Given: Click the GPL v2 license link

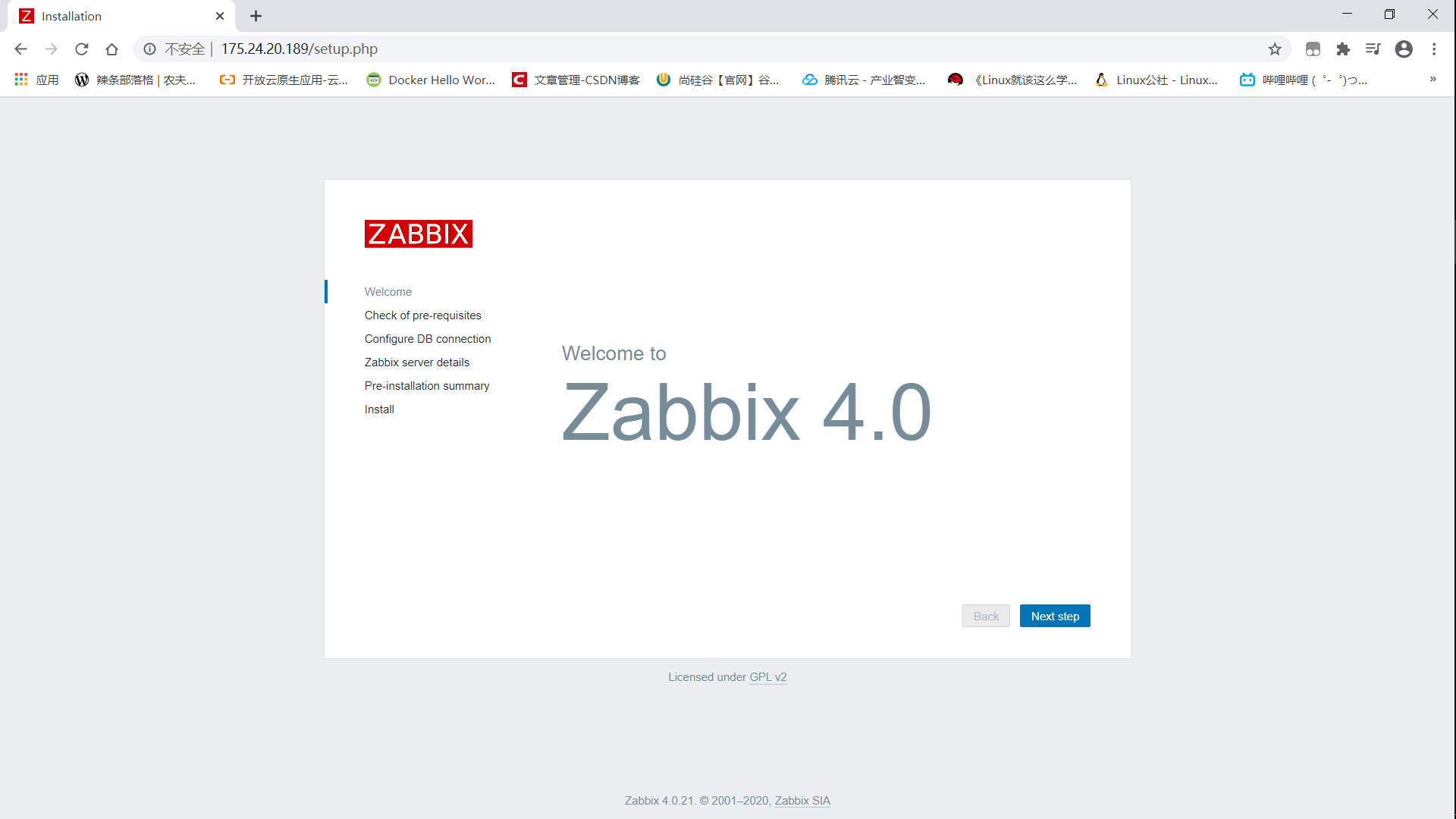Looking at the screenshot, I should pyautogui.click(x=767, y=677).
